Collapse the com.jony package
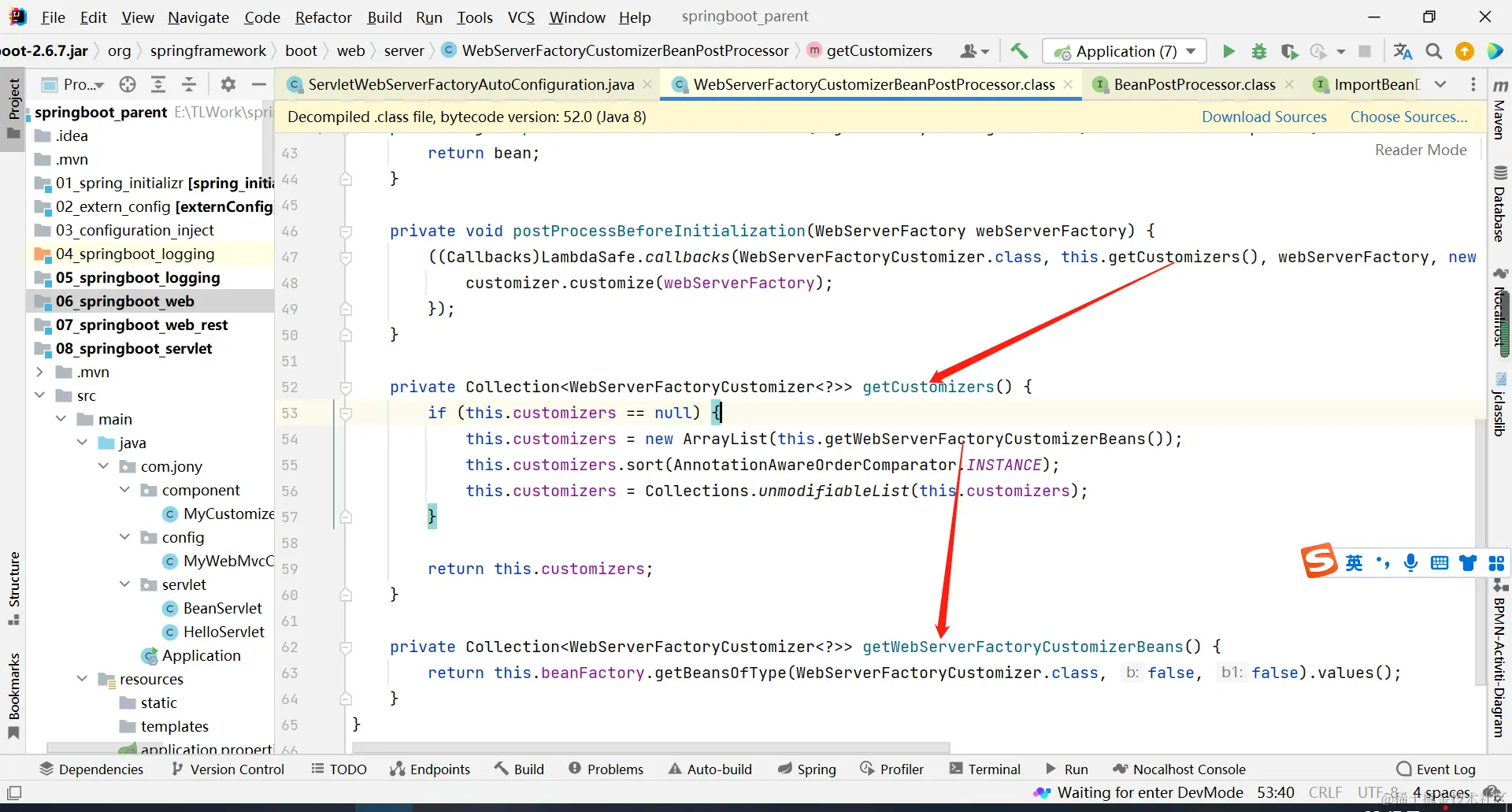This screenshot has width=1512, height=812. click(104, 466)
